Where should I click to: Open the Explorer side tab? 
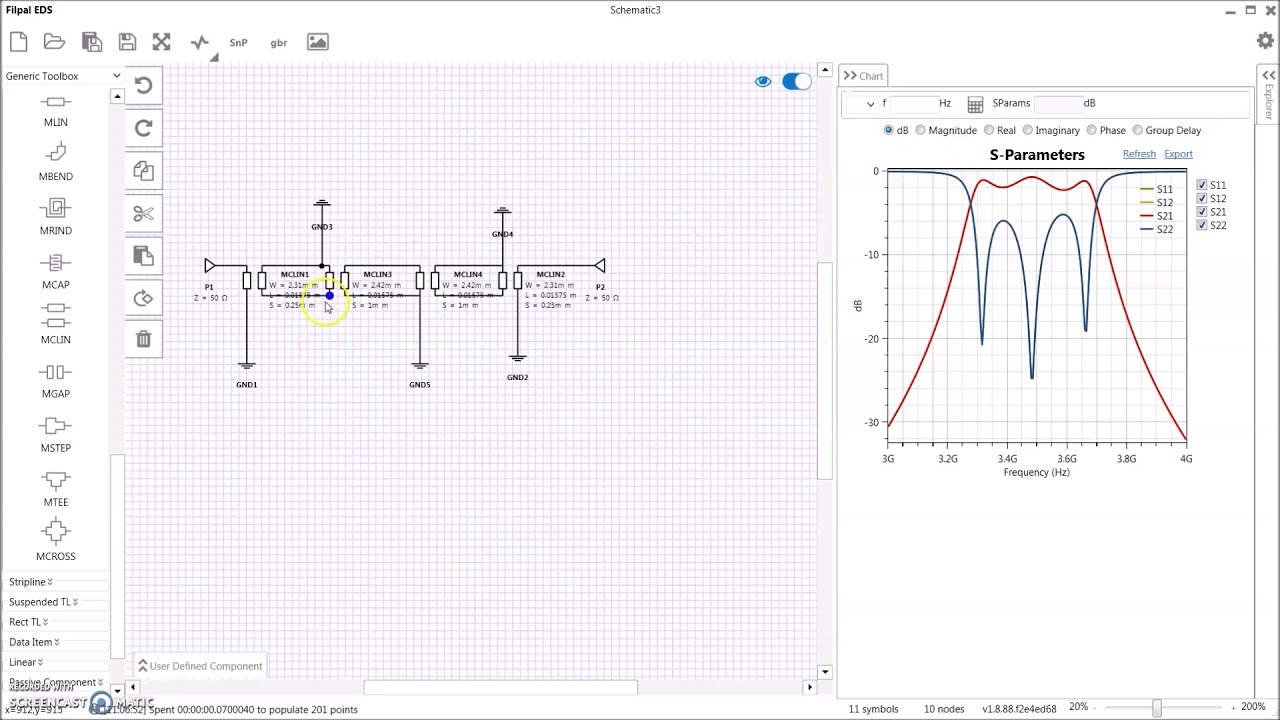1268,95
